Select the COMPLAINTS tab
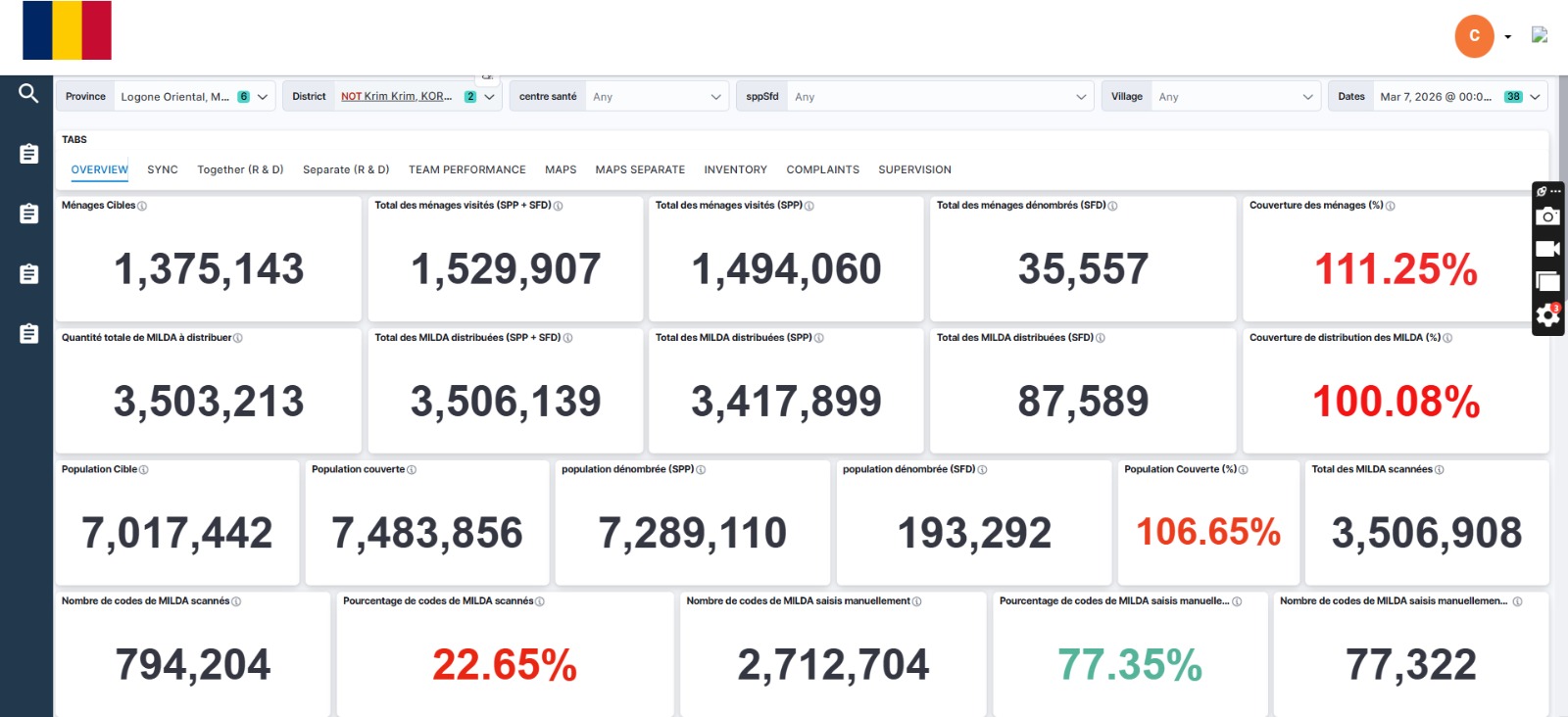Image resolution: width=1568 pixels, height=717 pixels. 822,169
